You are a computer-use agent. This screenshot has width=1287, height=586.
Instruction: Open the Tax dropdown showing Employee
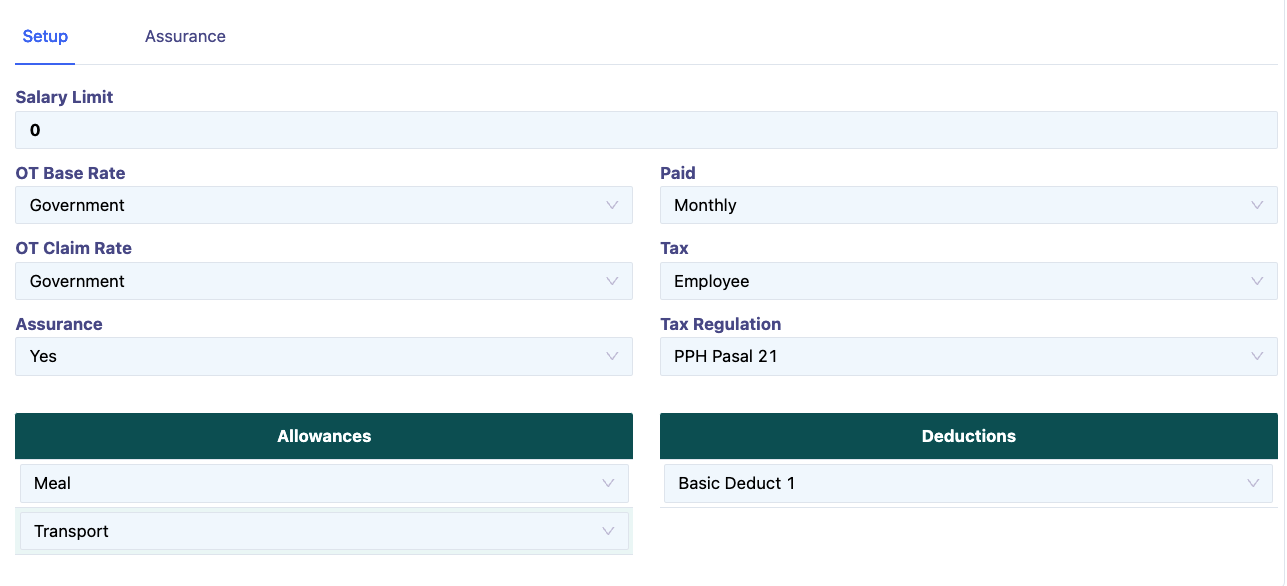click(x=967, y=281)
